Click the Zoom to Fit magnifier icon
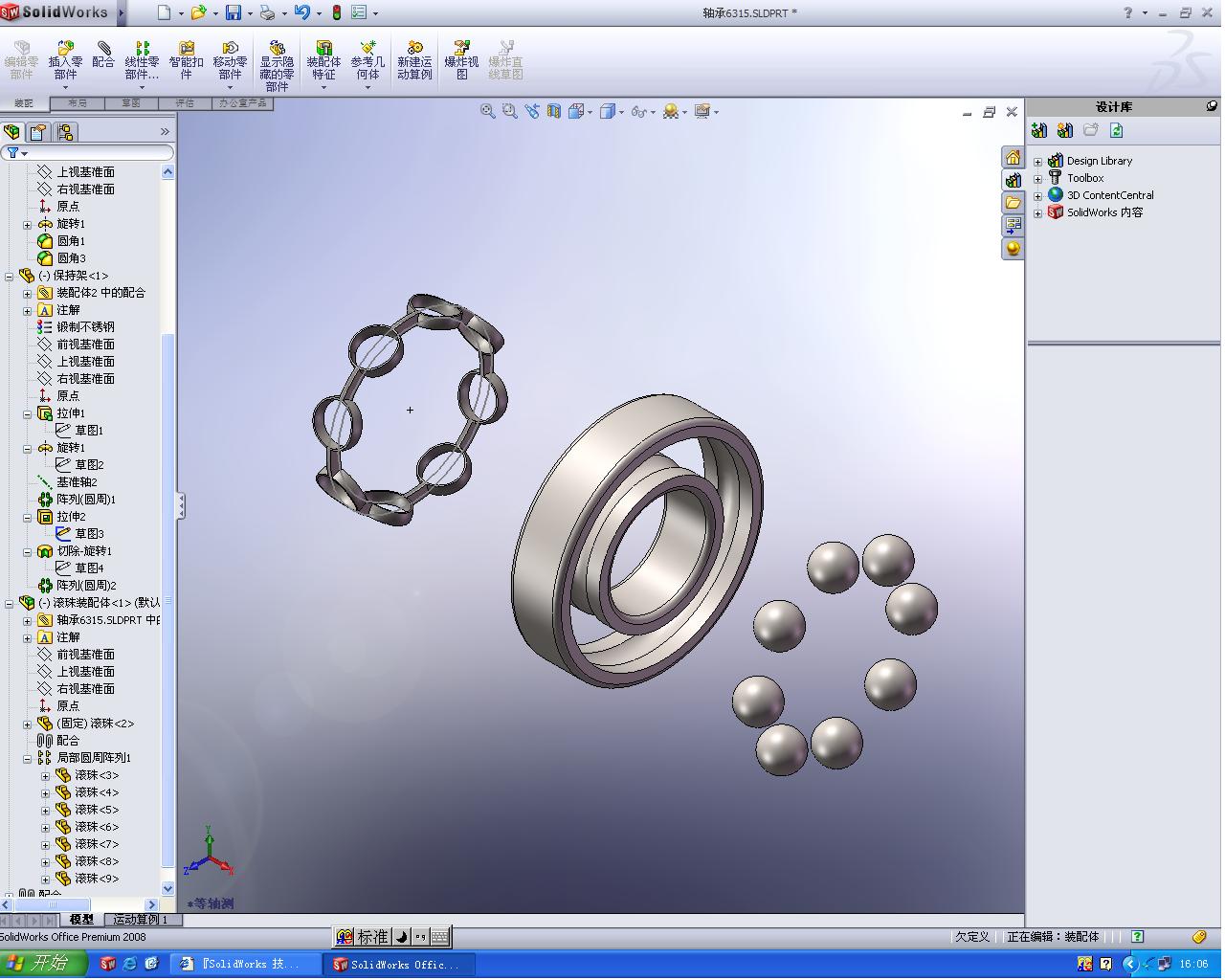The height and width of the screenshot is (980, 1225). 487,112
